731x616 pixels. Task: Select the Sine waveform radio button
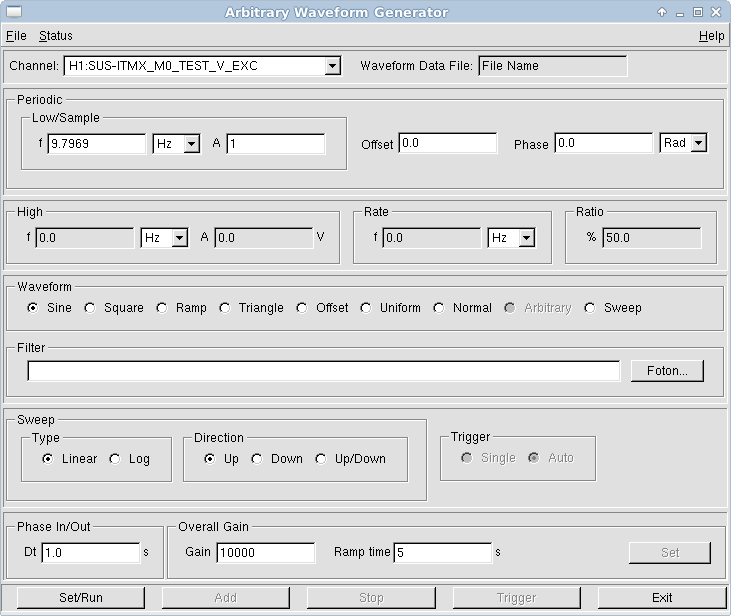[x=33, y=308]
